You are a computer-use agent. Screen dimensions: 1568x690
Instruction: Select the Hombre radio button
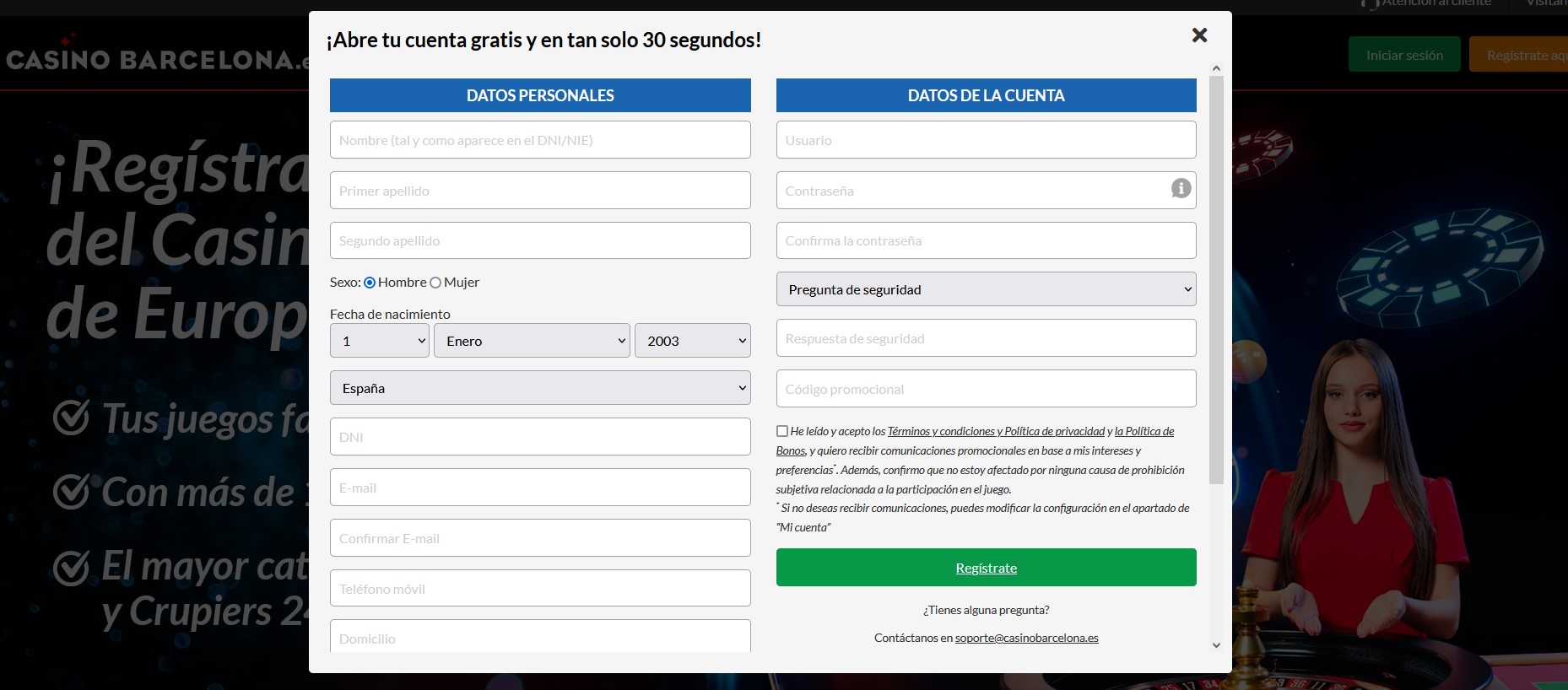370,283
